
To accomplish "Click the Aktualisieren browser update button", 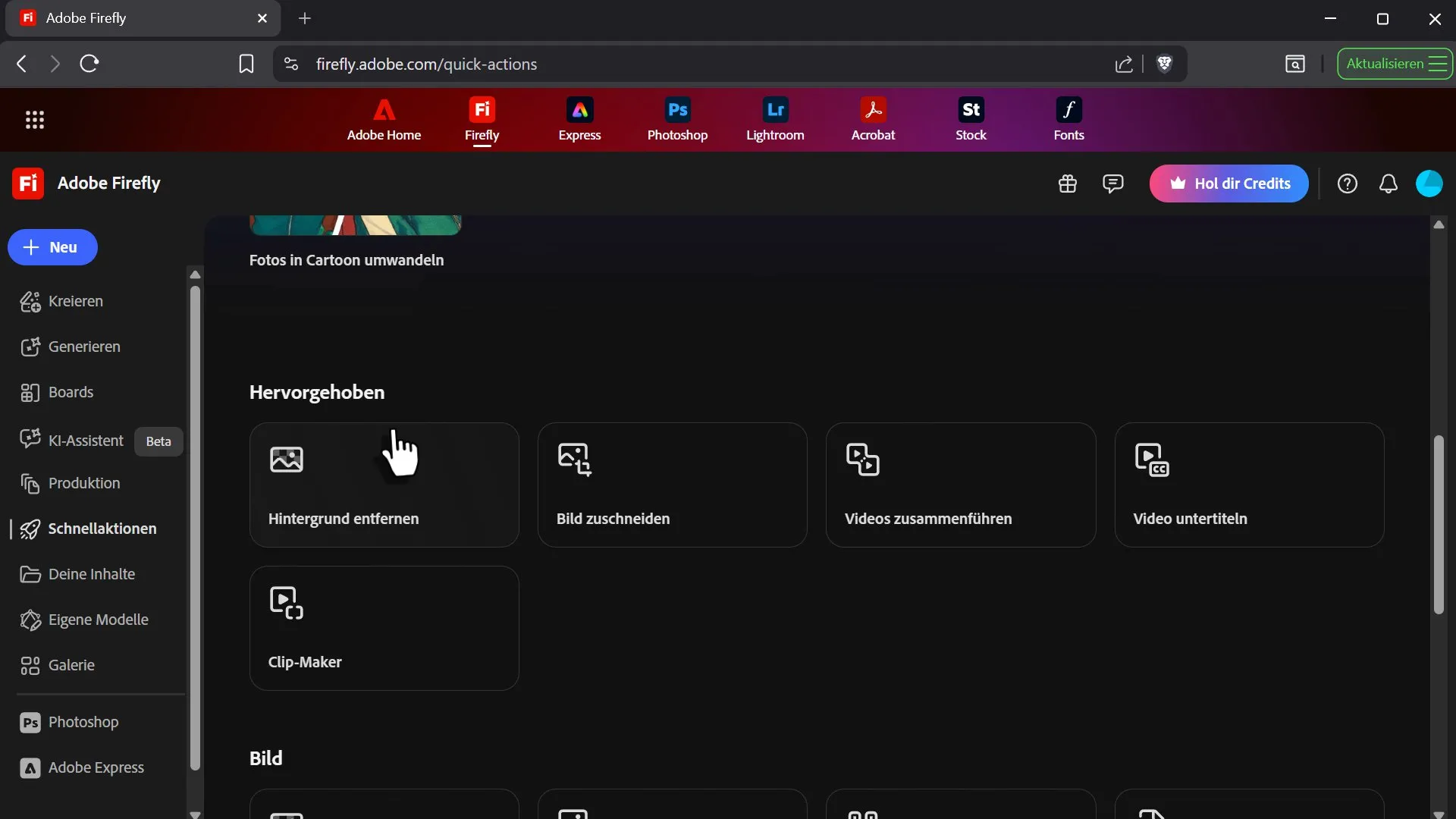I will point(1395,64).
